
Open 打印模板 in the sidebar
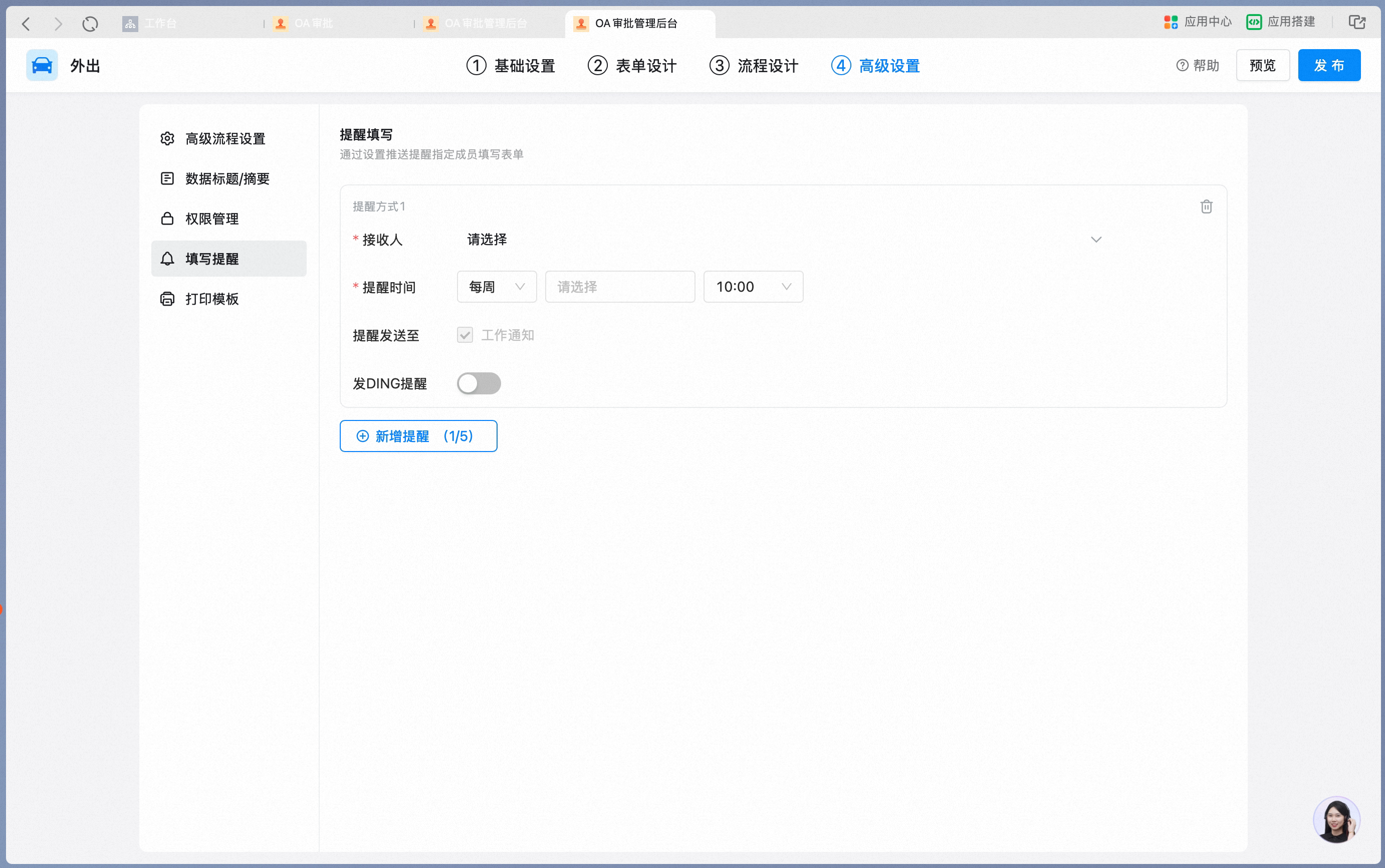[x=229, y=299]
